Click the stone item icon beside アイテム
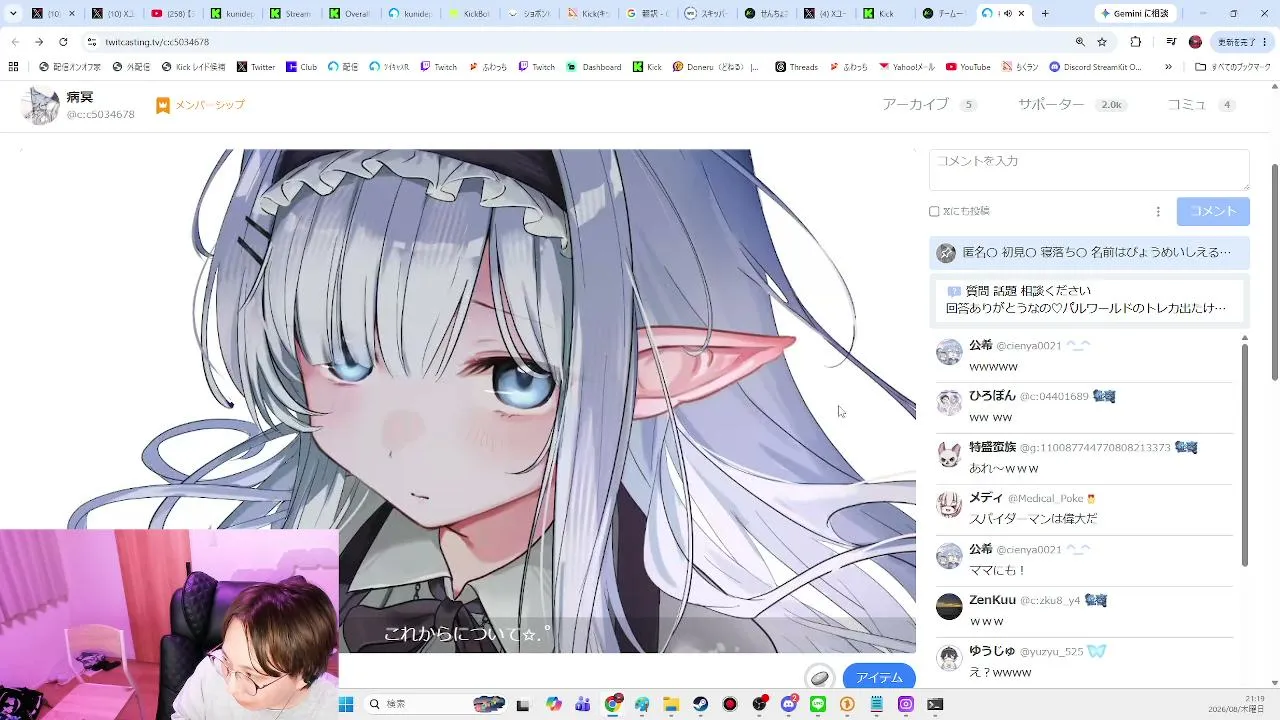 820,677
